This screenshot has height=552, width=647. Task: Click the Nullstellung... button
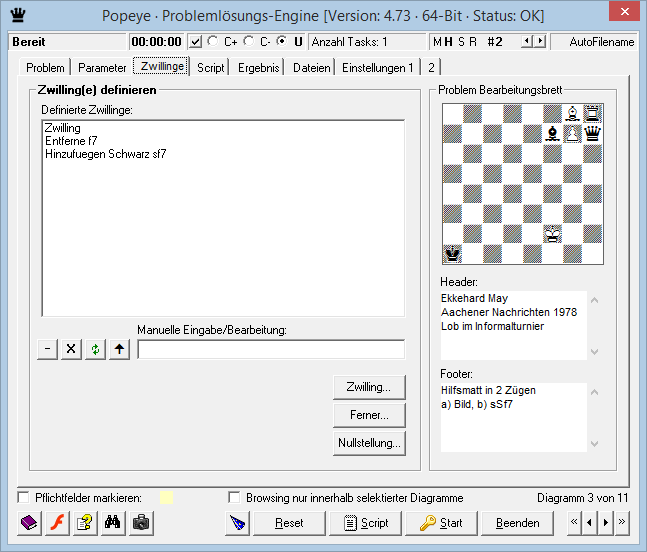(369, 443)
